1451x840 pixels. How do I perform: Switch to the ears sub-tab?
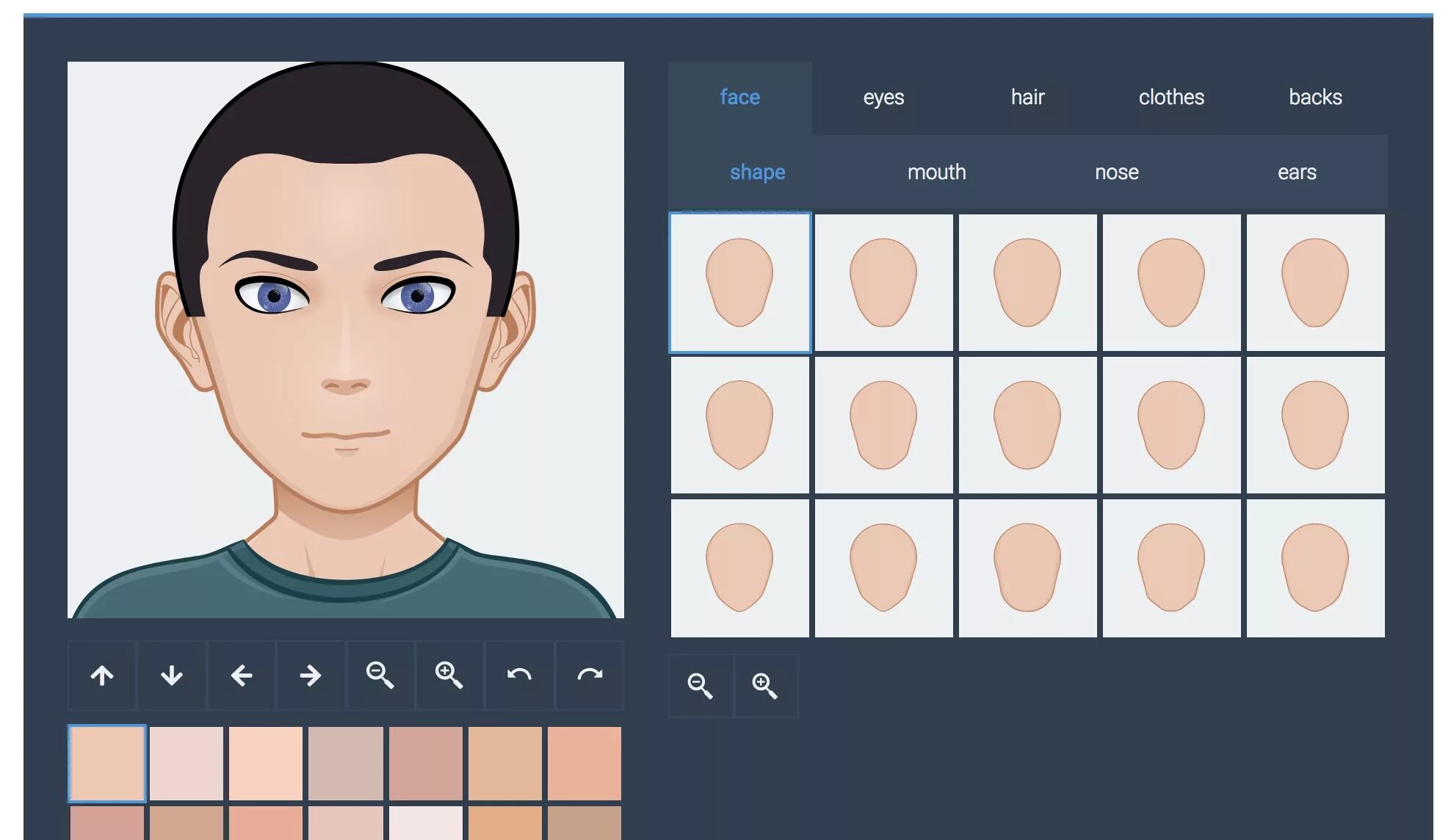point(1297,172)
